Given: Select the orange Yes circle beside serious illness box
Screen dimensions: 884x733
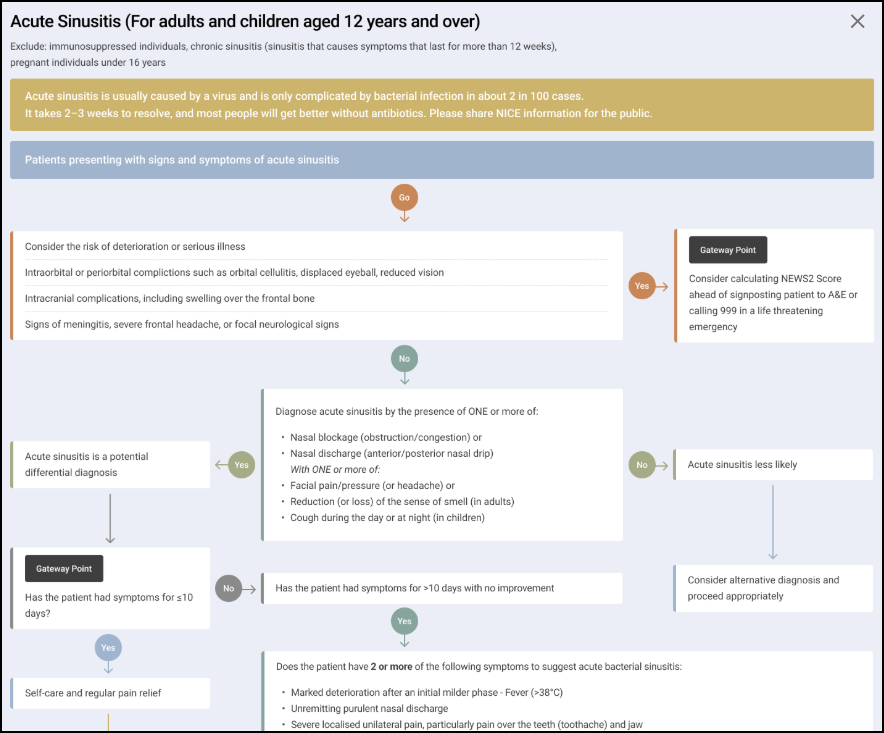Looking at the screenshot, I should pyautogui.click(x=642, y=286).
